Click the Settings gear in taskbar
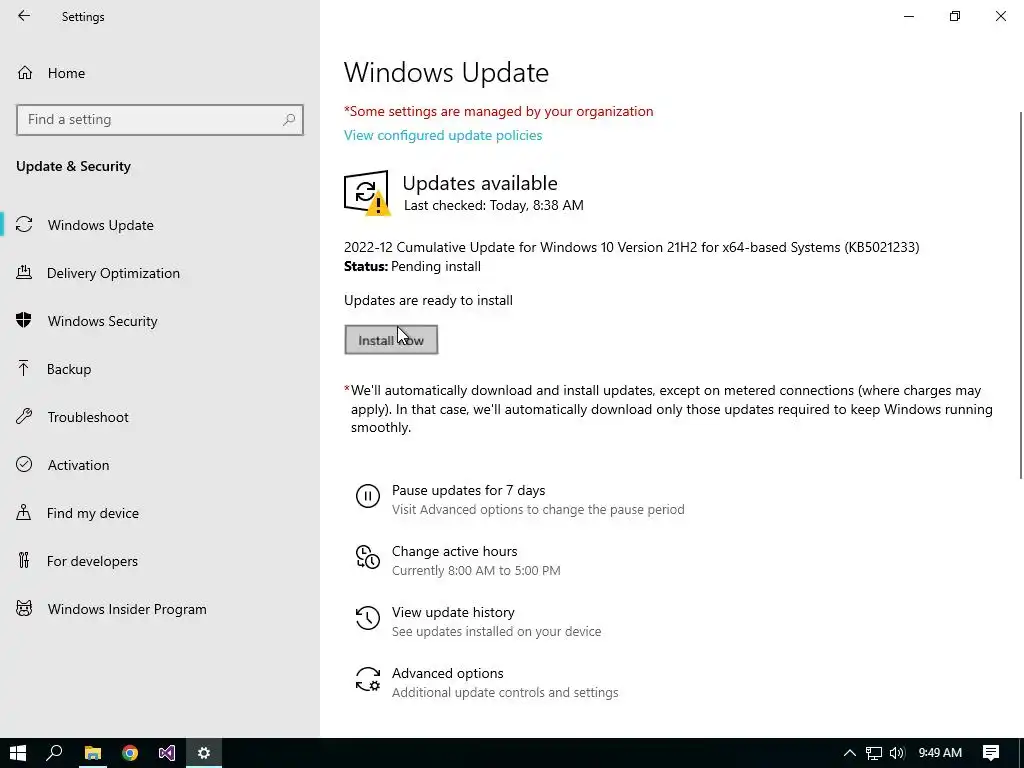1024x768 pixels. coord(204,753)
